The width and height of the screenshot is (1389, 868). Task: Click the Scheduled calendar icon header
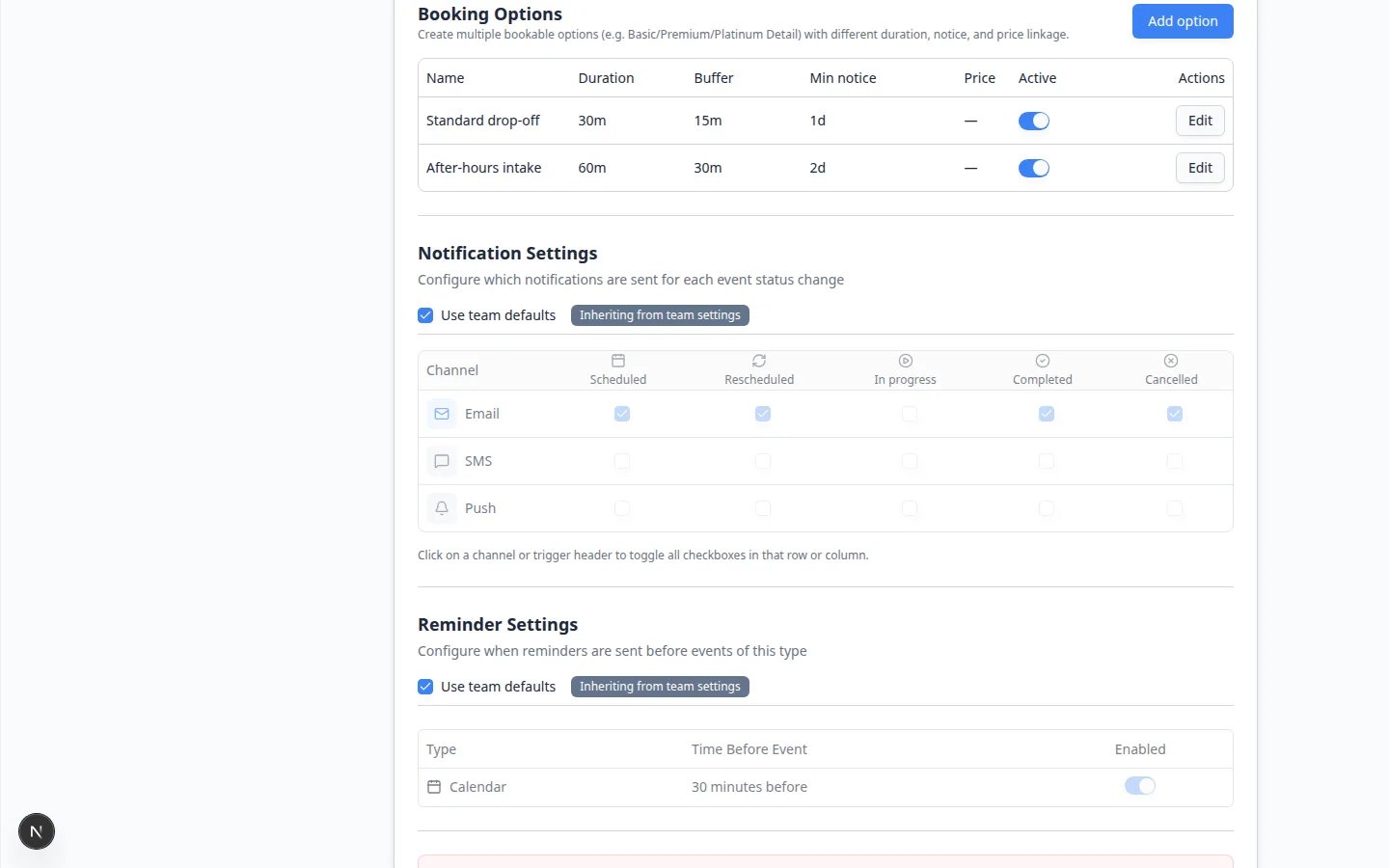click(618, 361)
